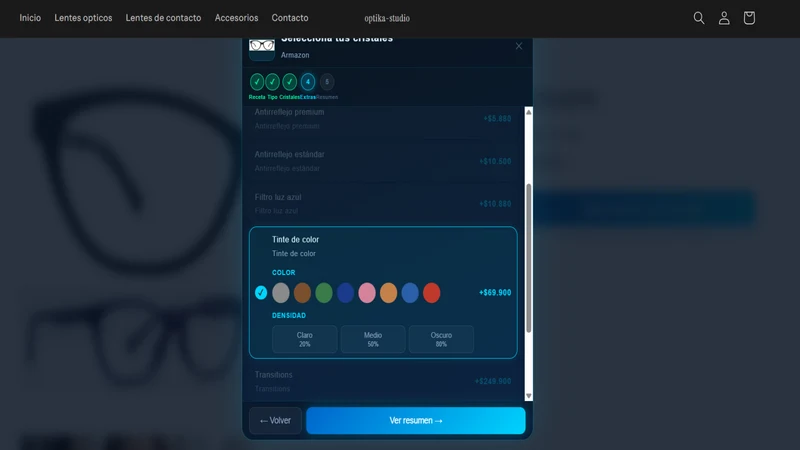
Task: Click the dialog scrollbar thumb
Action: (529, 258)
